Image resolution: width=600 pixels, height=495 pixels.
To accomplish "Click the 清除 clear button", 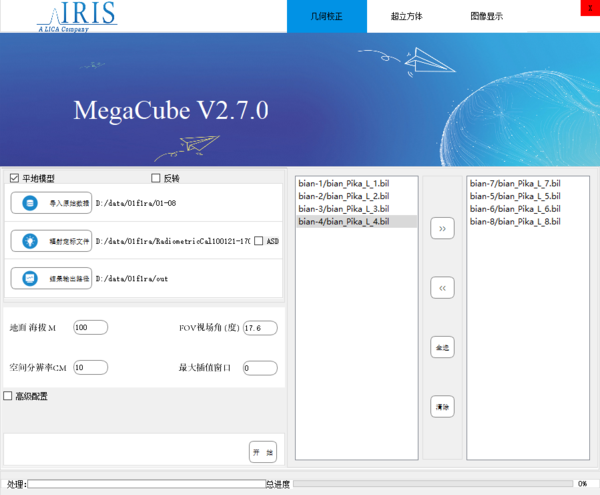I will point(442,406).
